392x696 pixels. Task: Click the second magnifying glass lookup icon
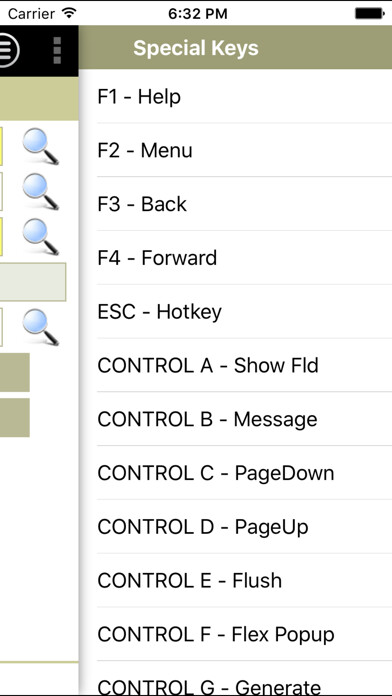(40, 191)
